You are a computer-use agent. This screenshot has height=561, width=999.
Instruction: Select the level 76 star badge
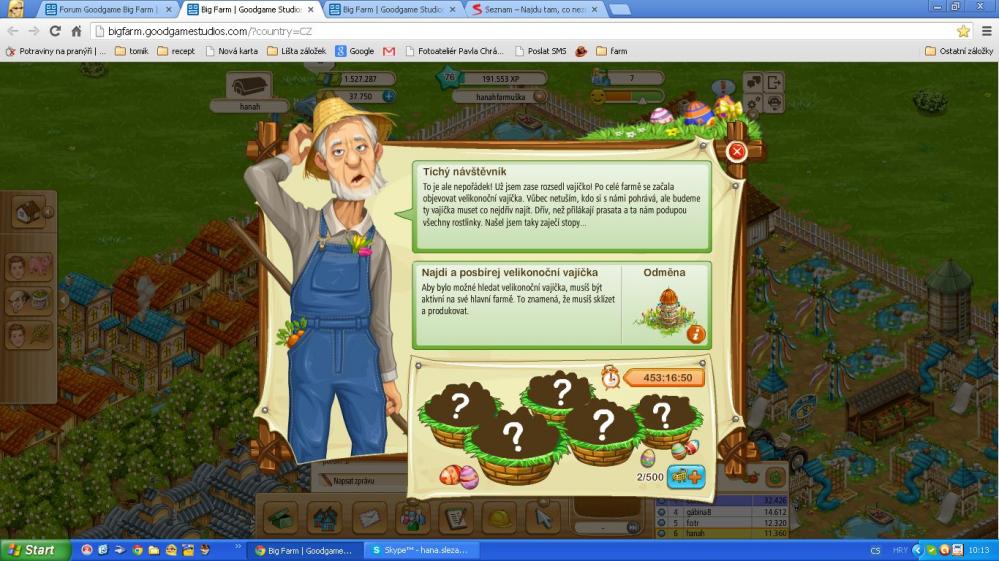pos(449,78)
